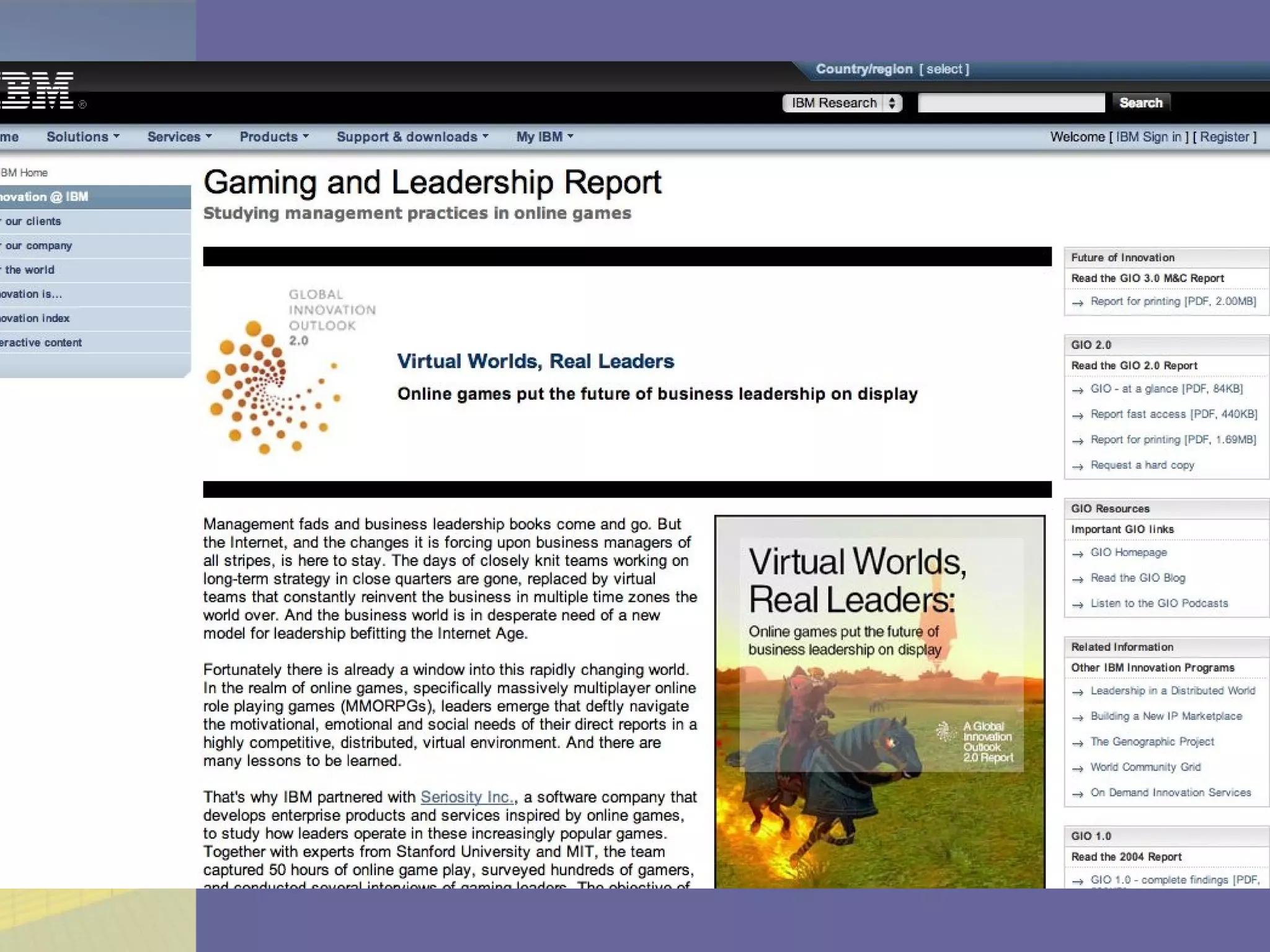Open Listen to the GIO Podcasts link
1270x952 pixels.
click(x=1159, y=603)
